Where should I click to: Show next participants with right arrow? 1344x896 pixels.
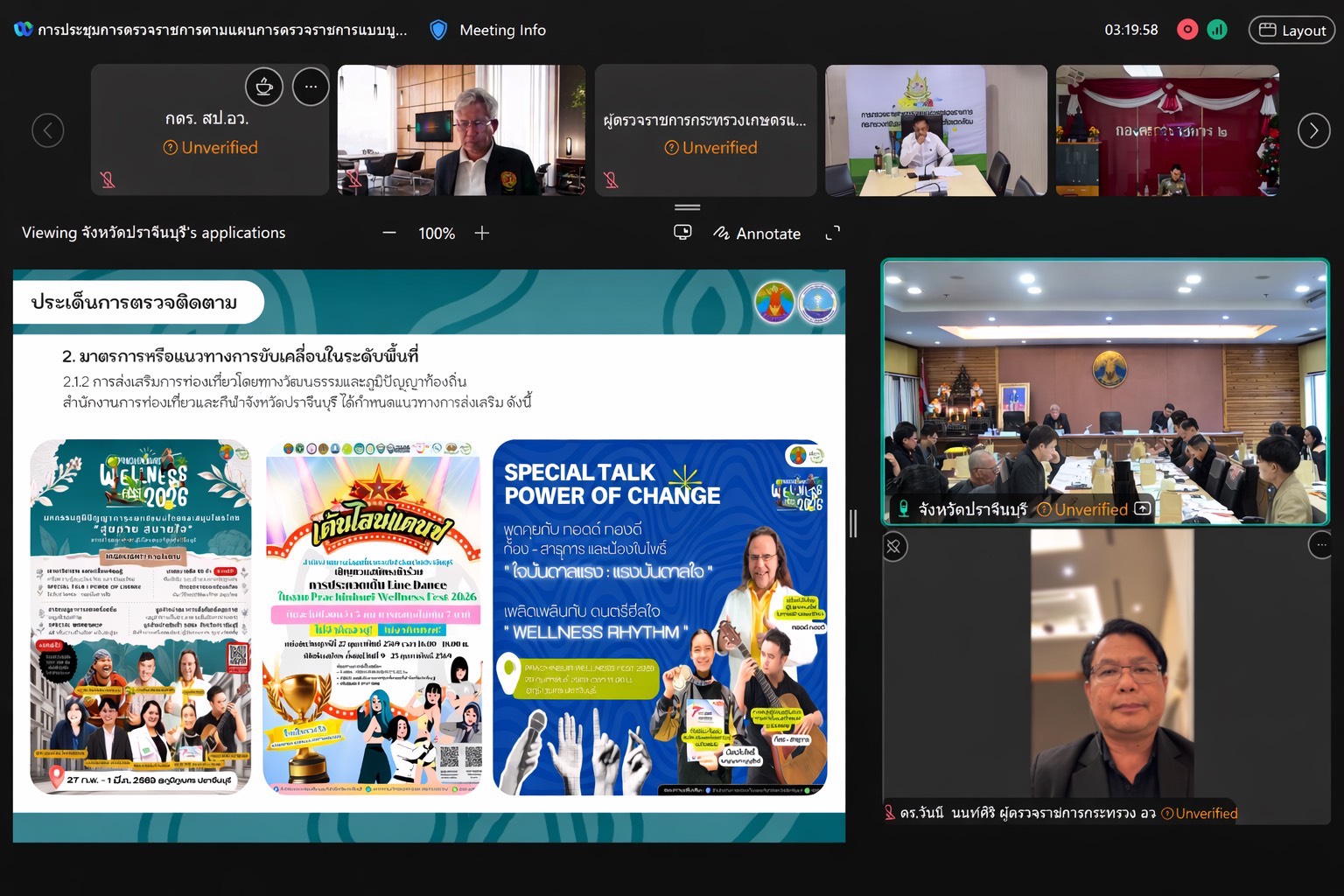[x=1313, y=131]
